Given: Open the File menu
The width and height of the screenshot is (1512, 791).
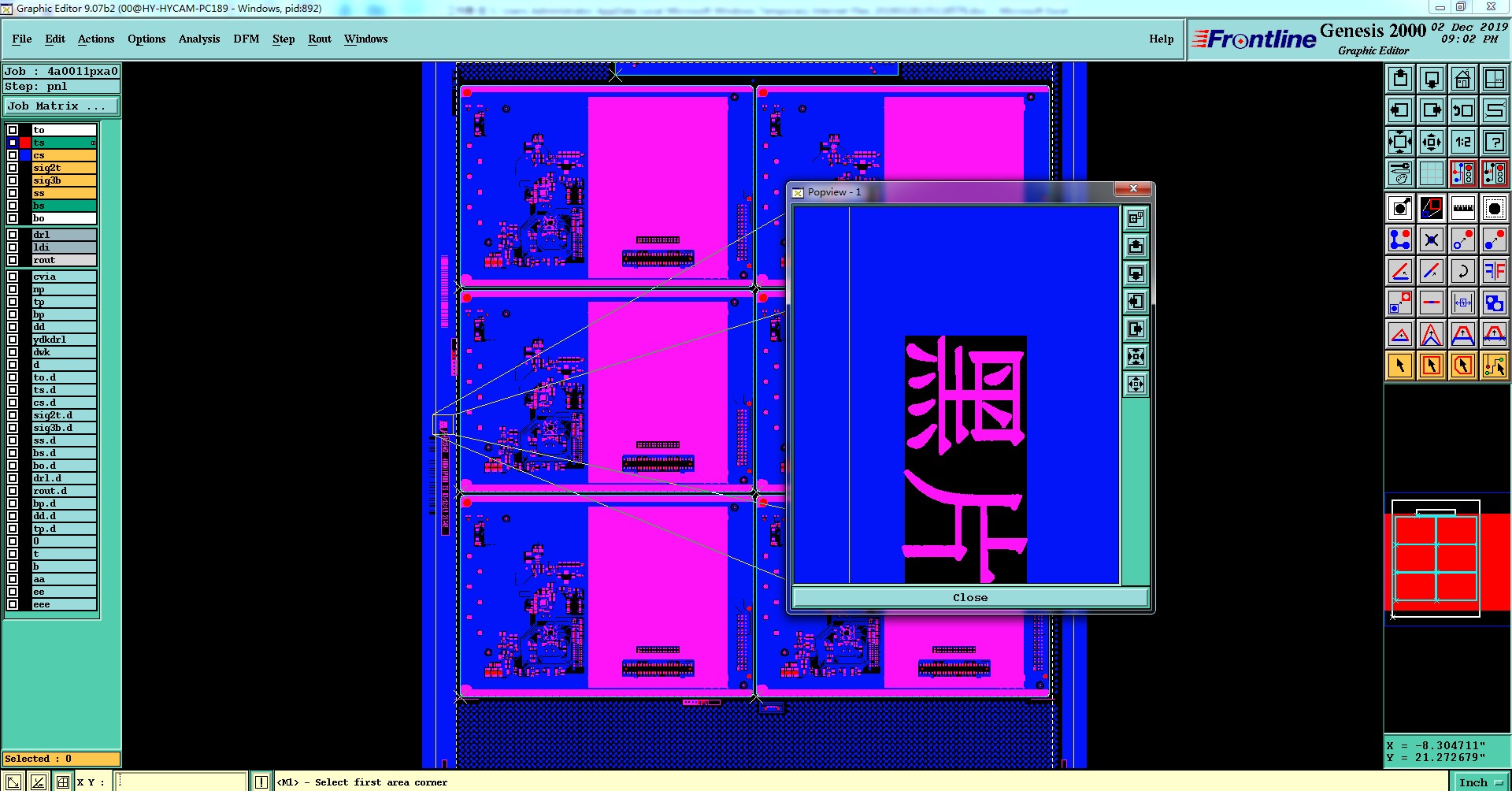Looking at the screenshot, I should coord(22,39).
